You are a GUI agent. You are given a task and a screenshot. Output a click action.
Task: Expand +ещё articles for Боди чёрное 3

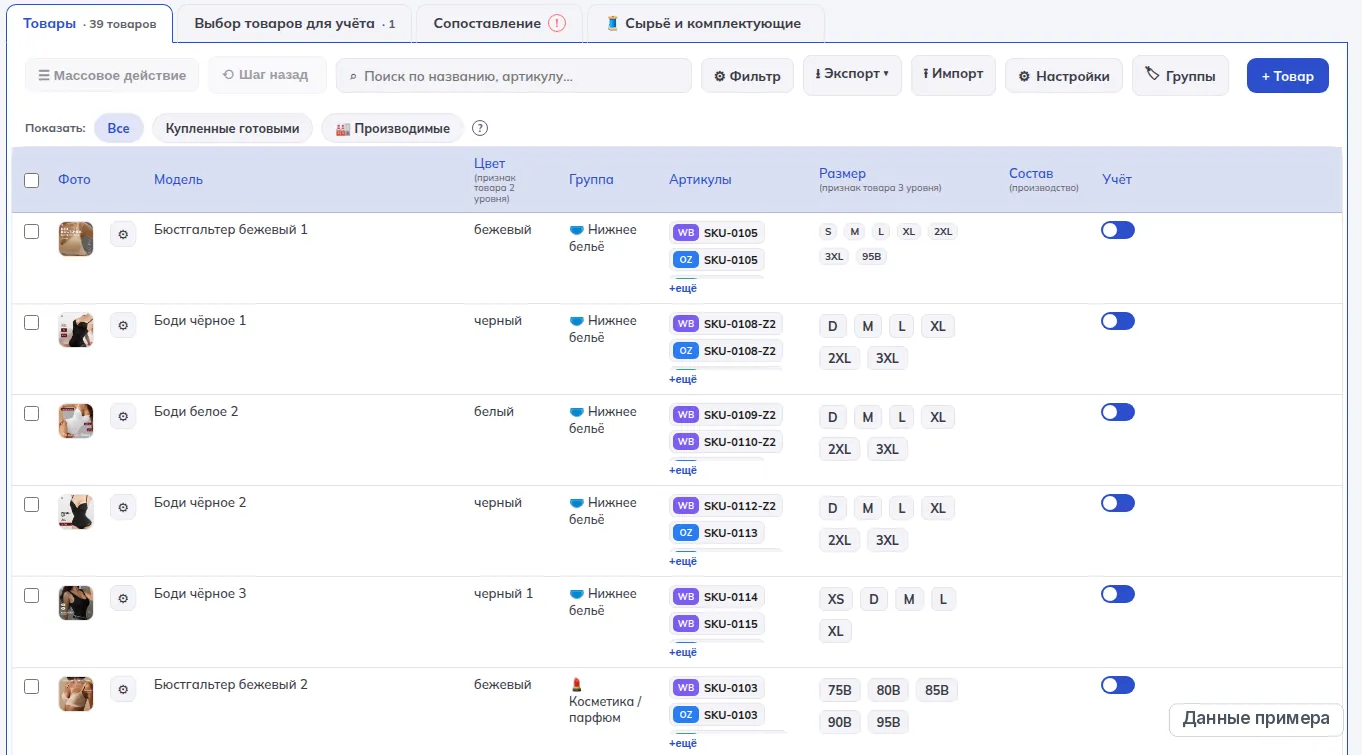(x=683, y=652)
